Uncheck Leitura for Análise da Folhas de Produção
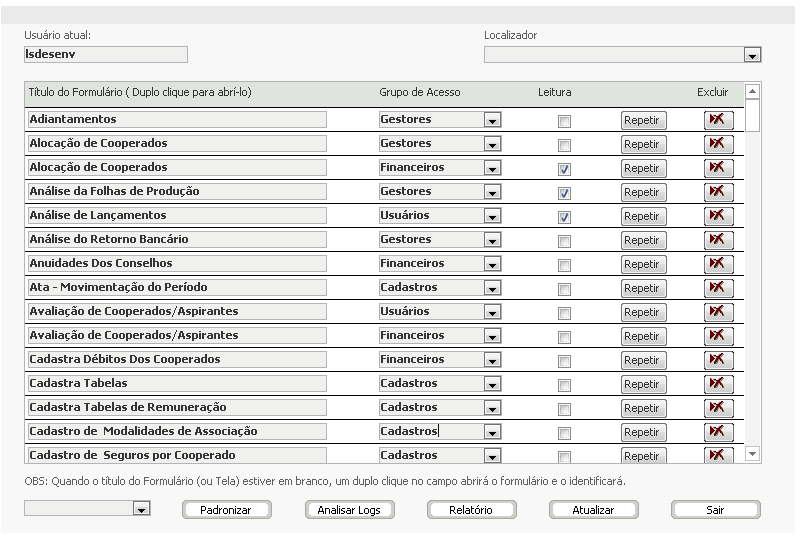Viewport: 801px width, 540px height. 564,193
